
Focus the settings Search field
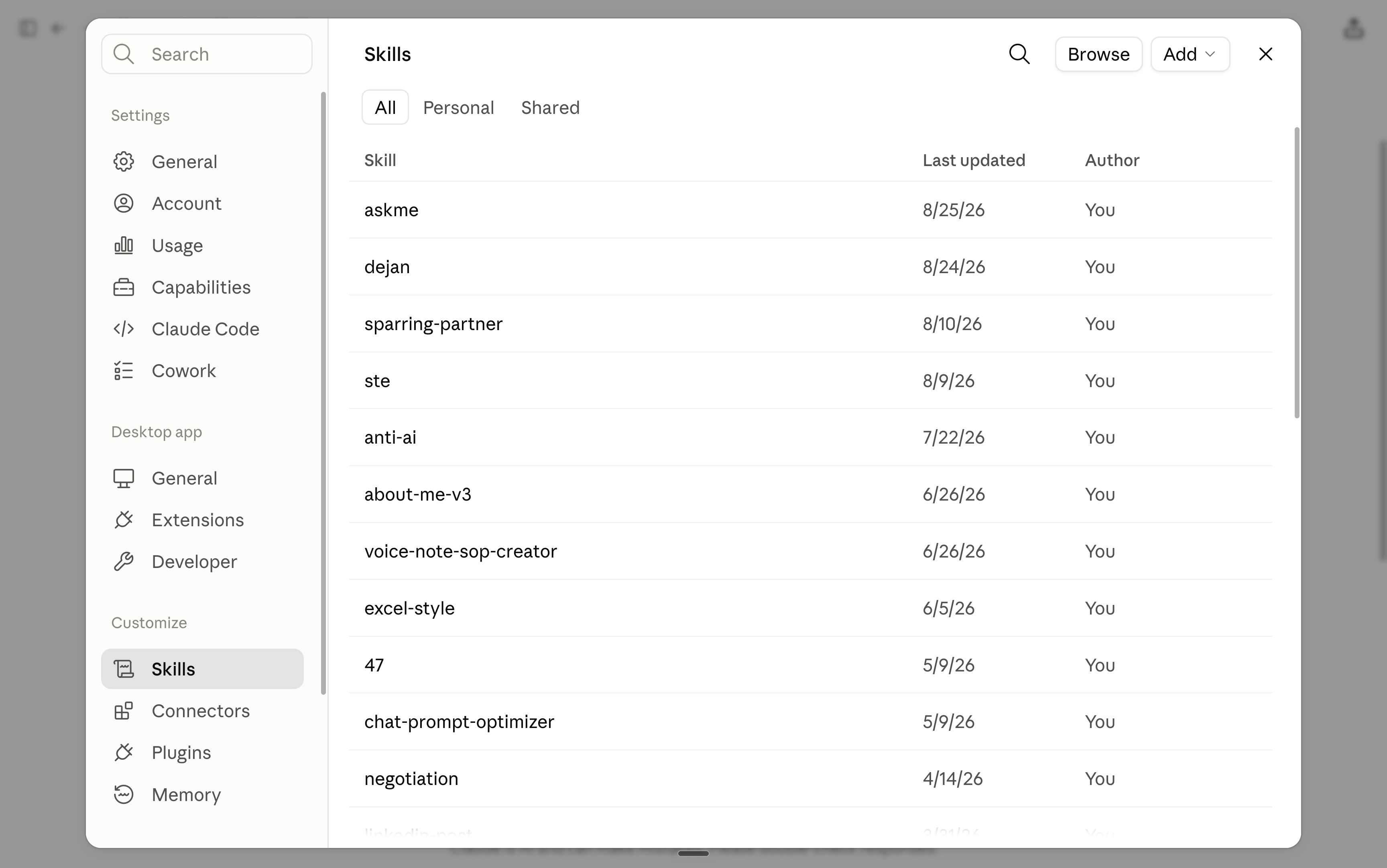tap(207, 54)
